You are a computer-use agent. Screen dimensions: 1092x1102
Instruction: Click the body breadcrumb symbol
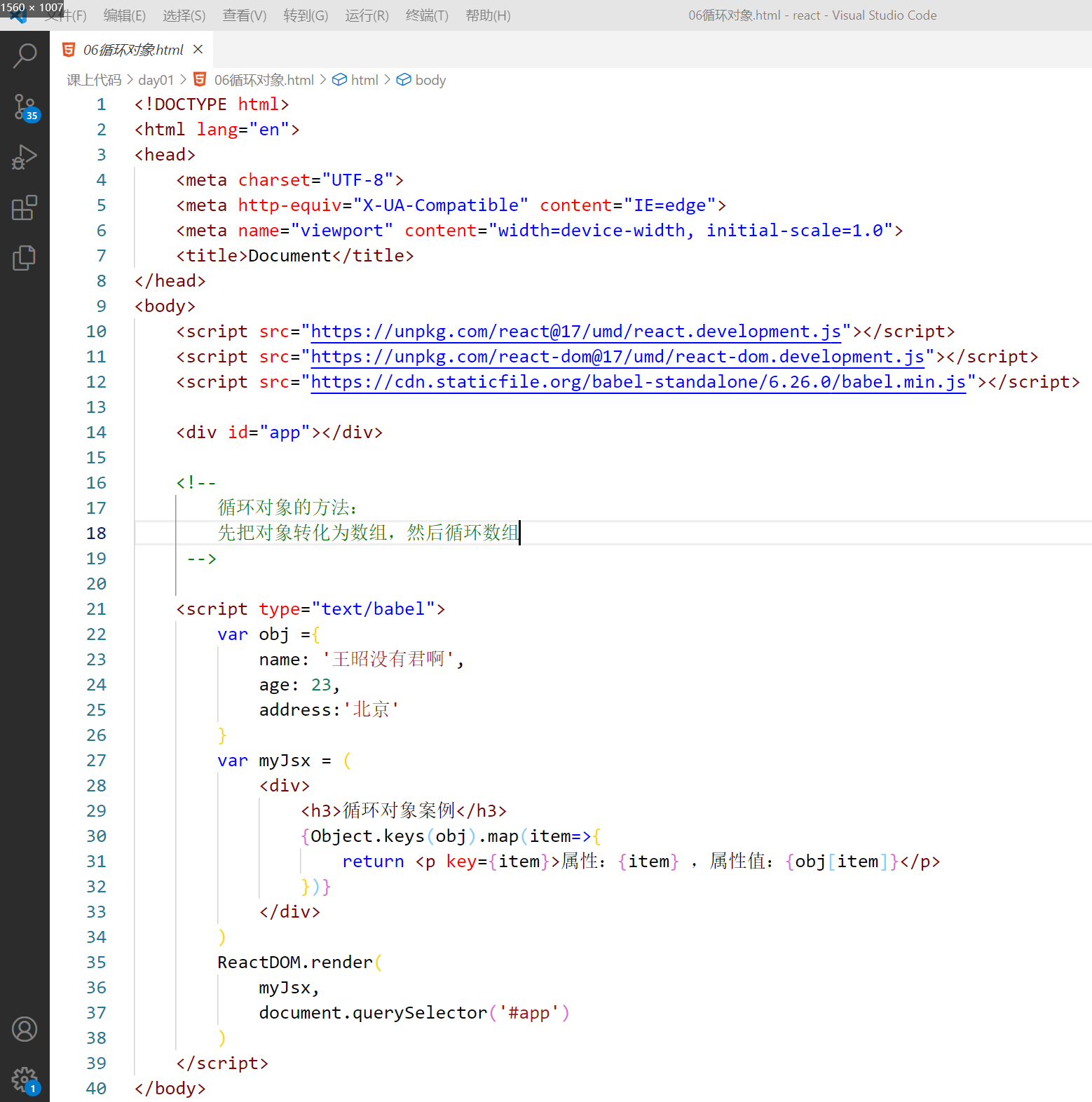point(430,80)
